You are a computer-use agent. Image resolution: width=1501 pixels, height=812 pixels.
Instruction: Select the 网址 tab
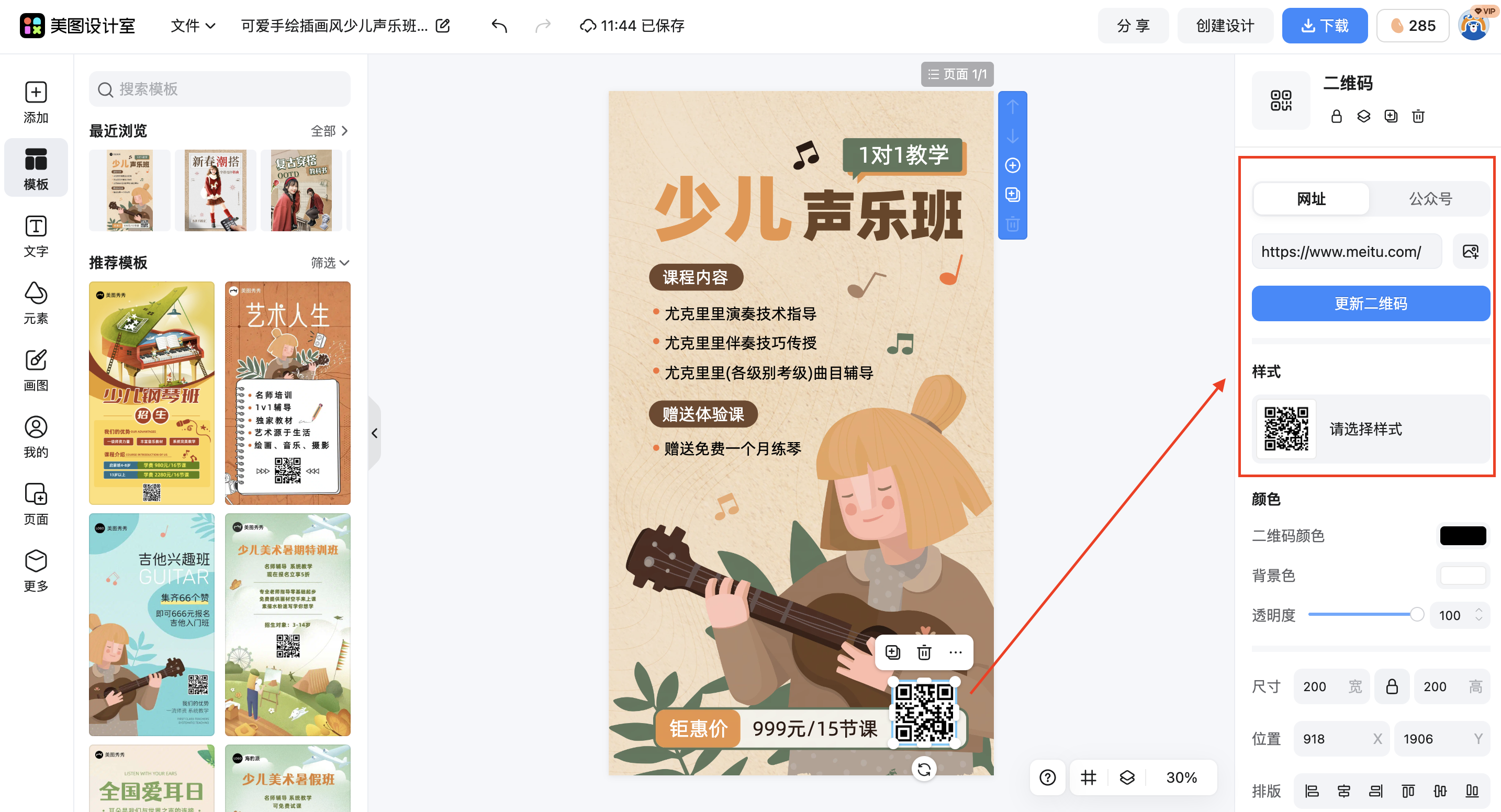tap(1310, 198)
